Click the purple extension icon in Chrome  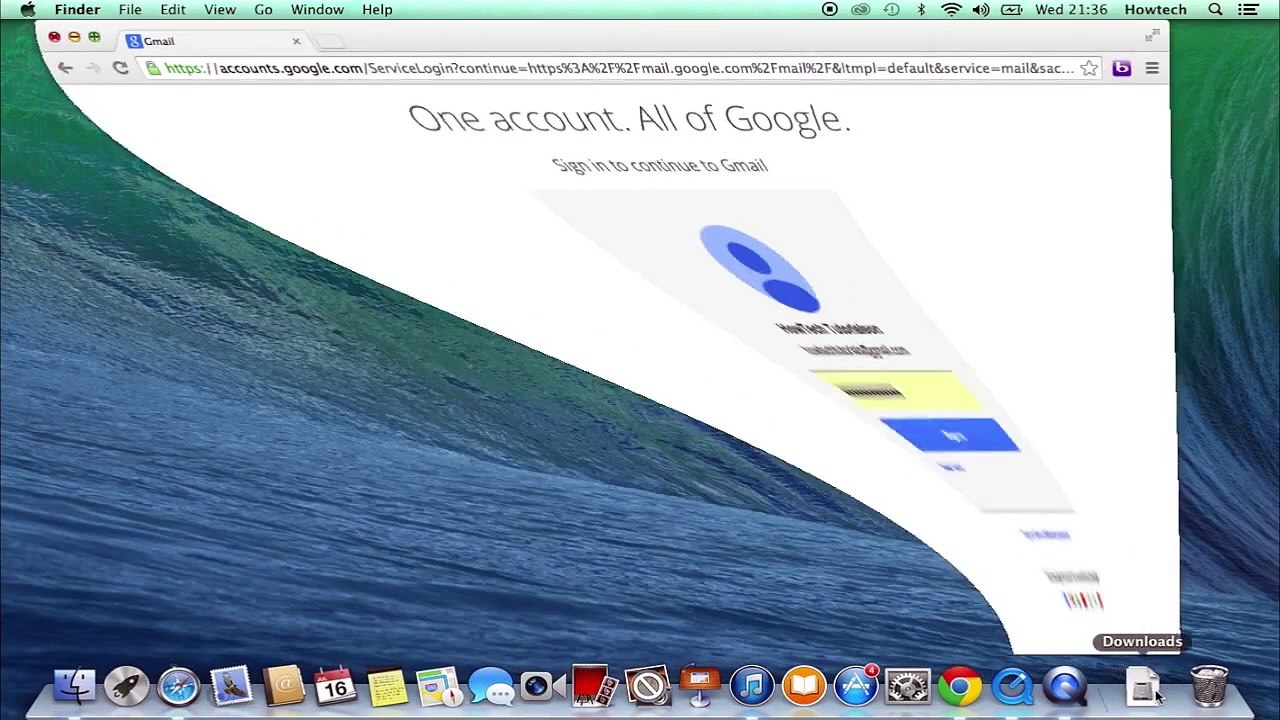pyautogui.click(x=1121, y=68)
